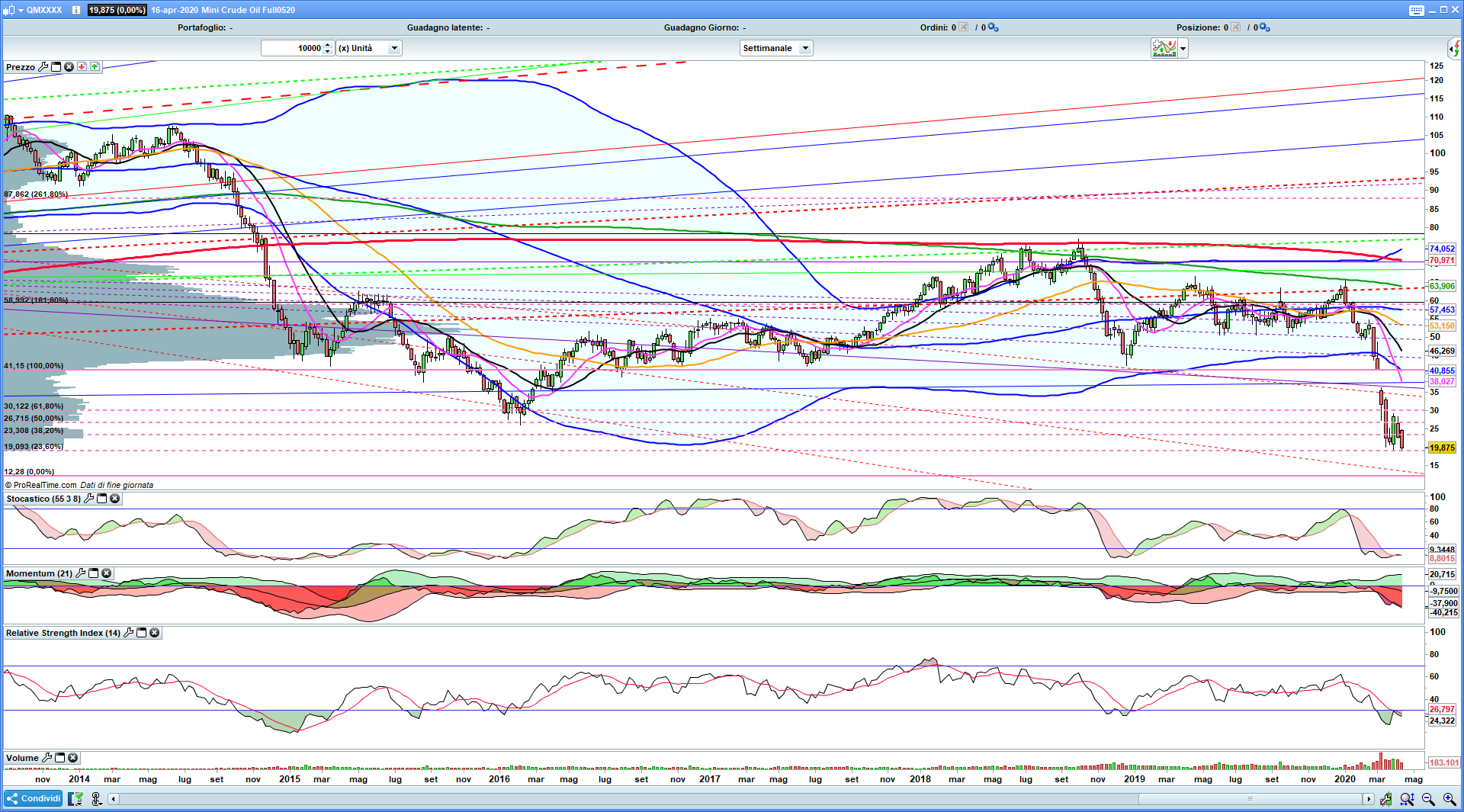This screenshot has height=812, width=1464.
Task: Click the Ordini cancel icon
Action: 964,27
